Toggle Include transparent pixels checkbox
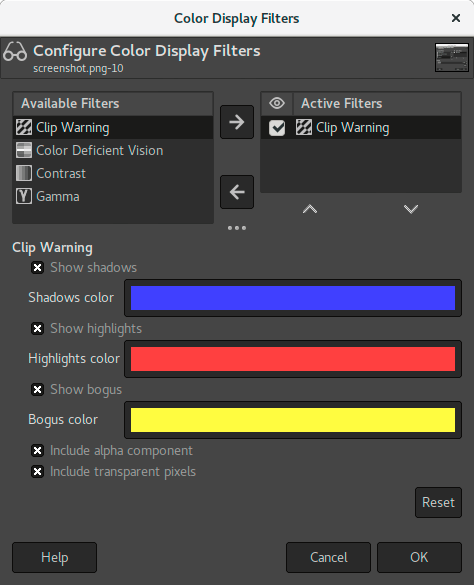474x585 pixels. pos(37,472)
